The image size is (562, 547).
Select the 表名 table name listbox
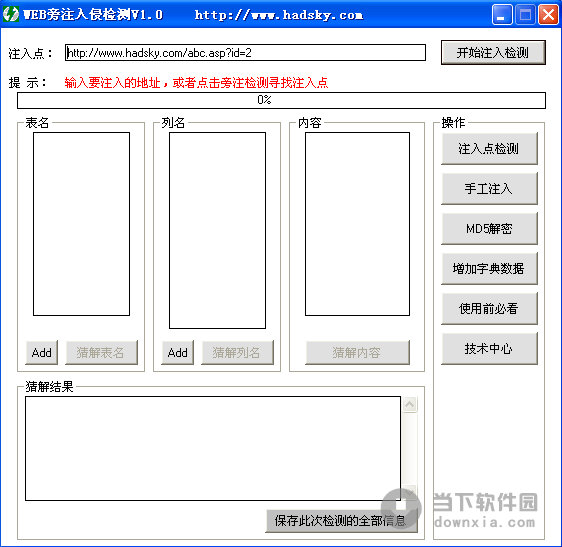coord(81,224)
